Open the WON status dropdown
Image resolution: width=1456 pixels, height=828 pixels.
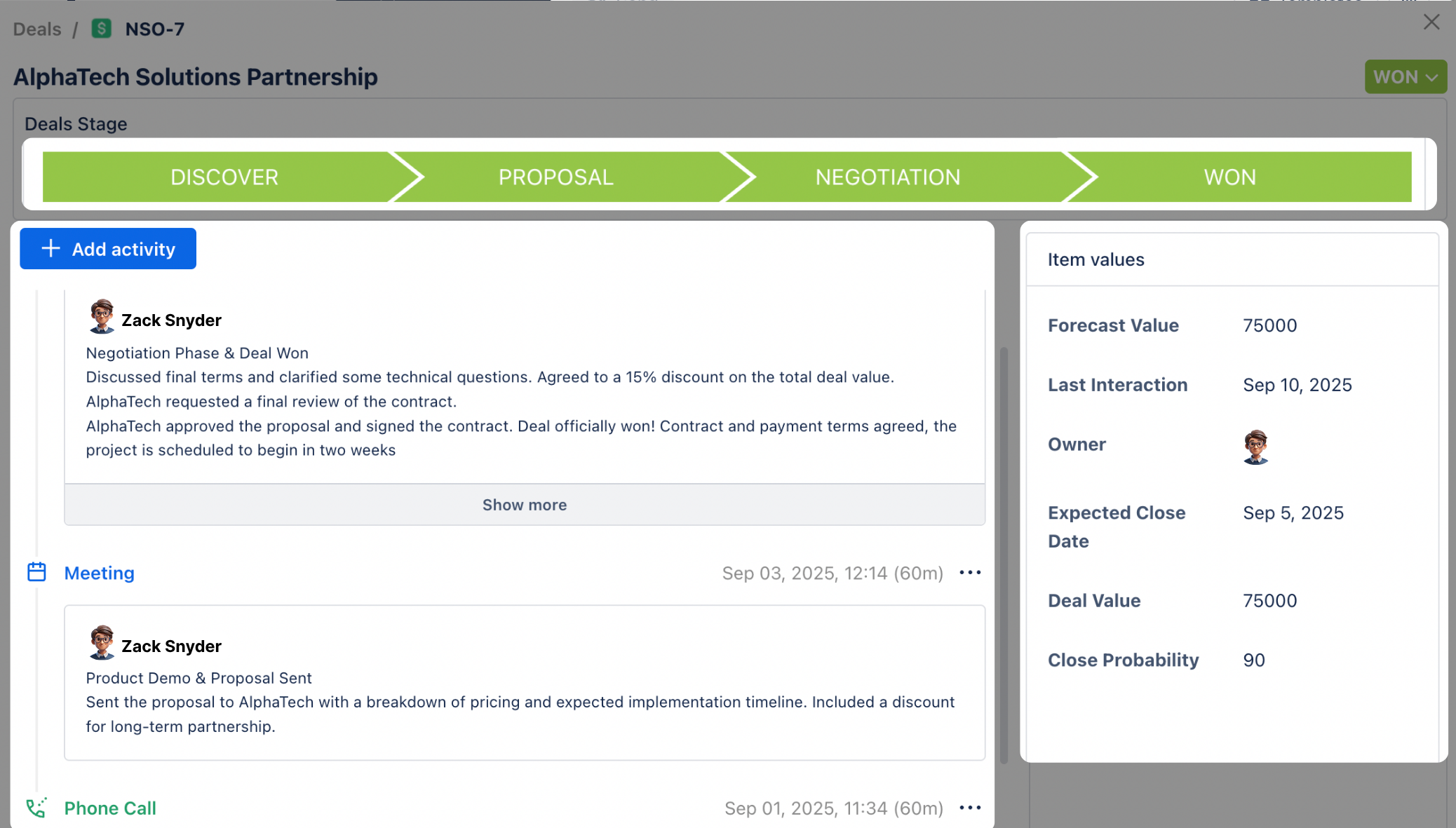coord(1406,76)
